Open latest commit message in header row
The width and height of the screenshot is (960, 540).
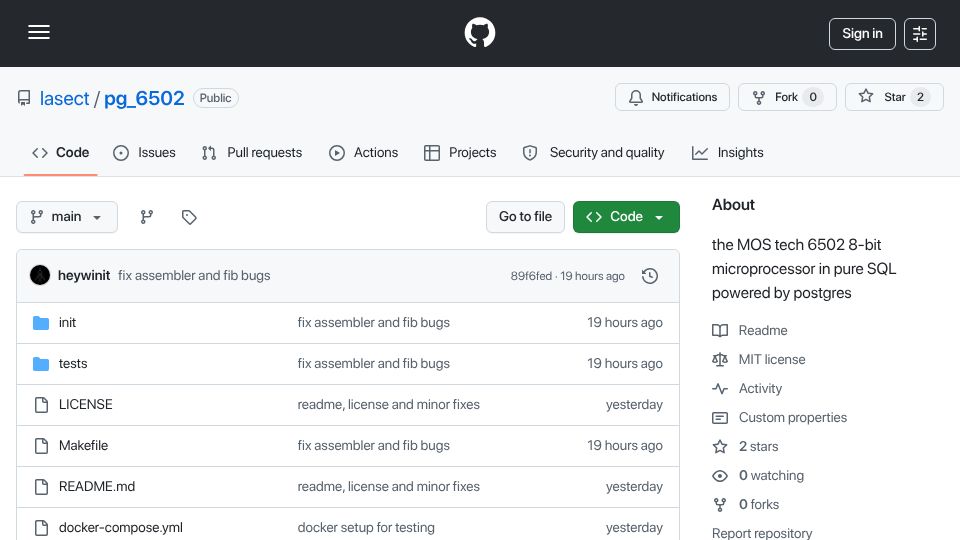194,276
